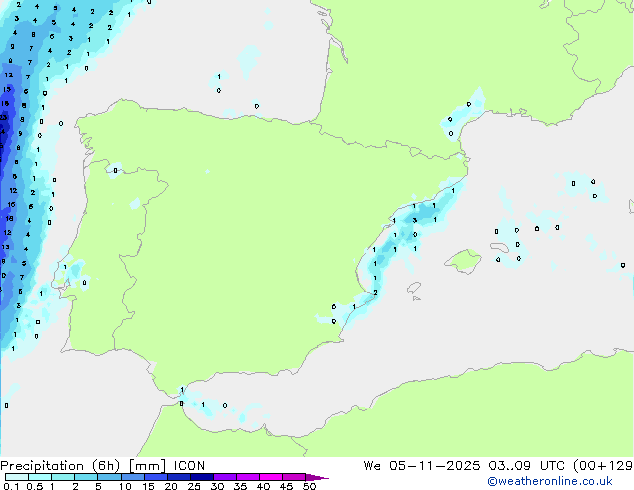Screen dimensions: 634x490
Task: Click the 35–40 mm legend color swatch
Action: [248, 477]
